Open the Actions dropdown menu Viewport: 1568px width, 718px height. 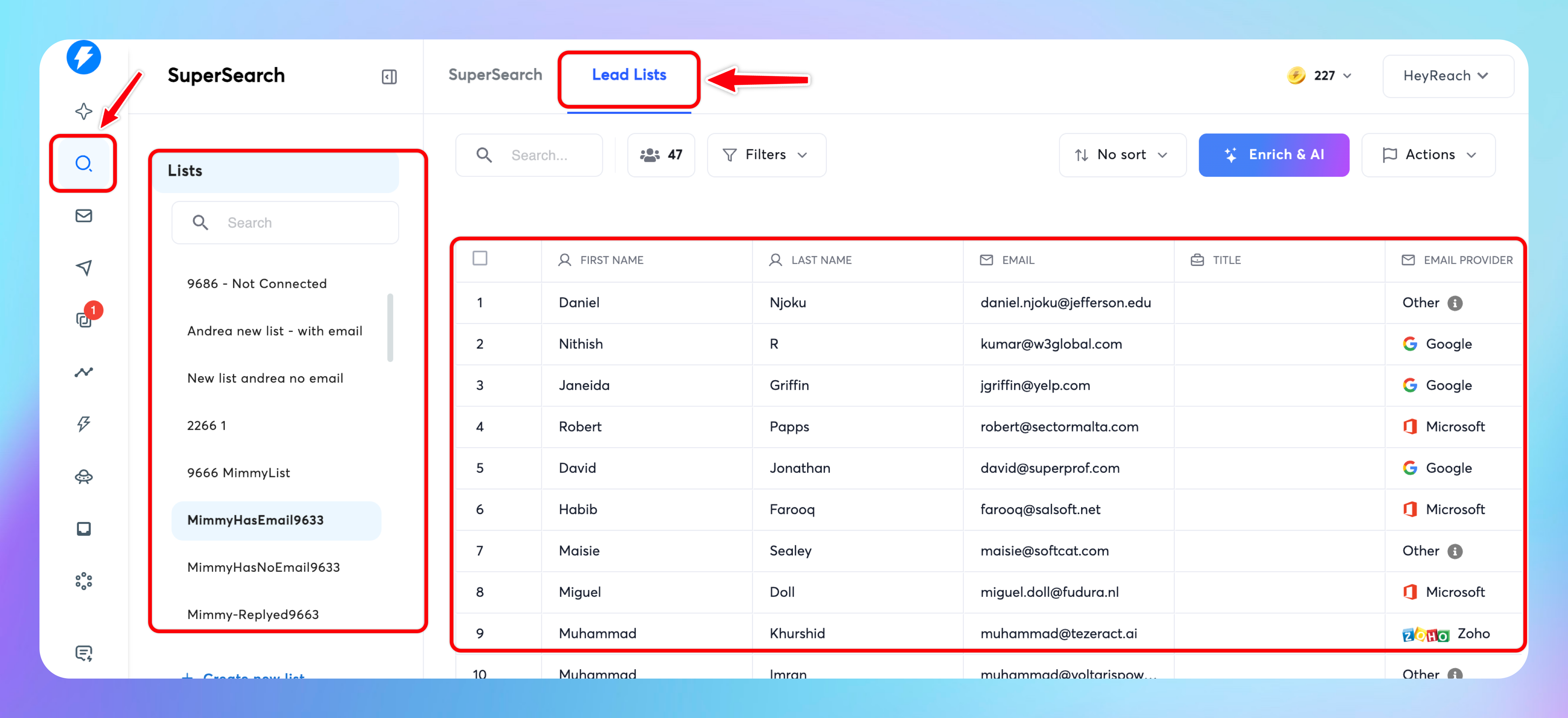click(x=1428, y=155)
